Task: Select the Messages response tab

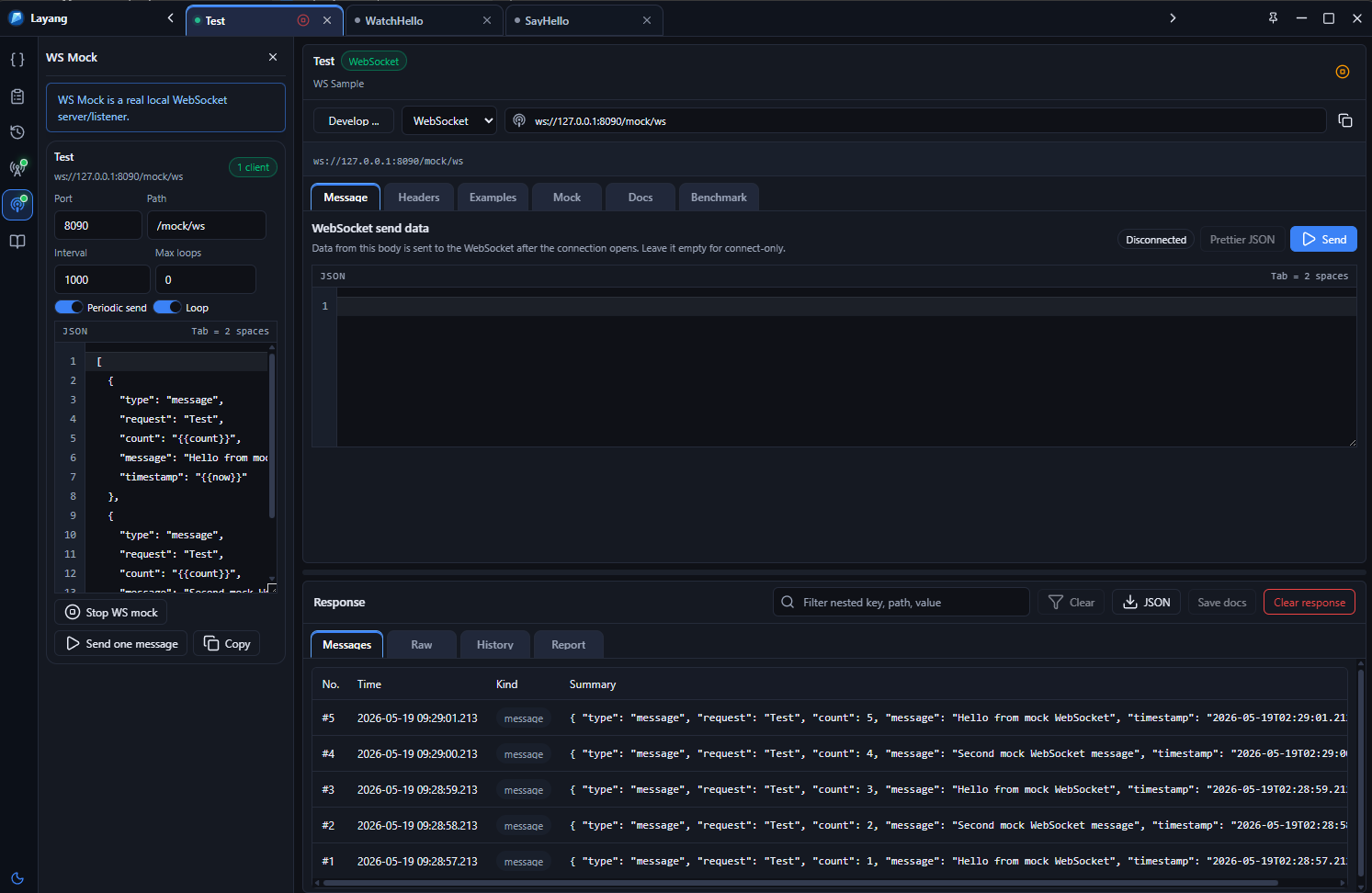Action: point(347,645)
